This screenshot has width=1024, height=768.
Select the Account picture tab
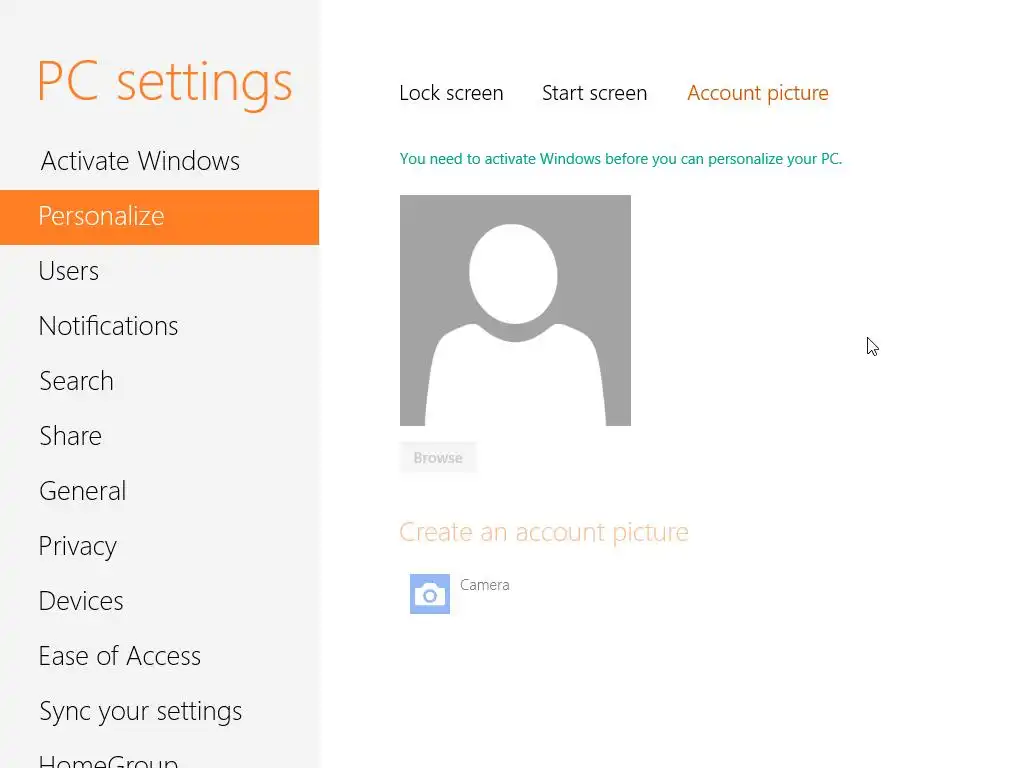(x=758, y=93)
